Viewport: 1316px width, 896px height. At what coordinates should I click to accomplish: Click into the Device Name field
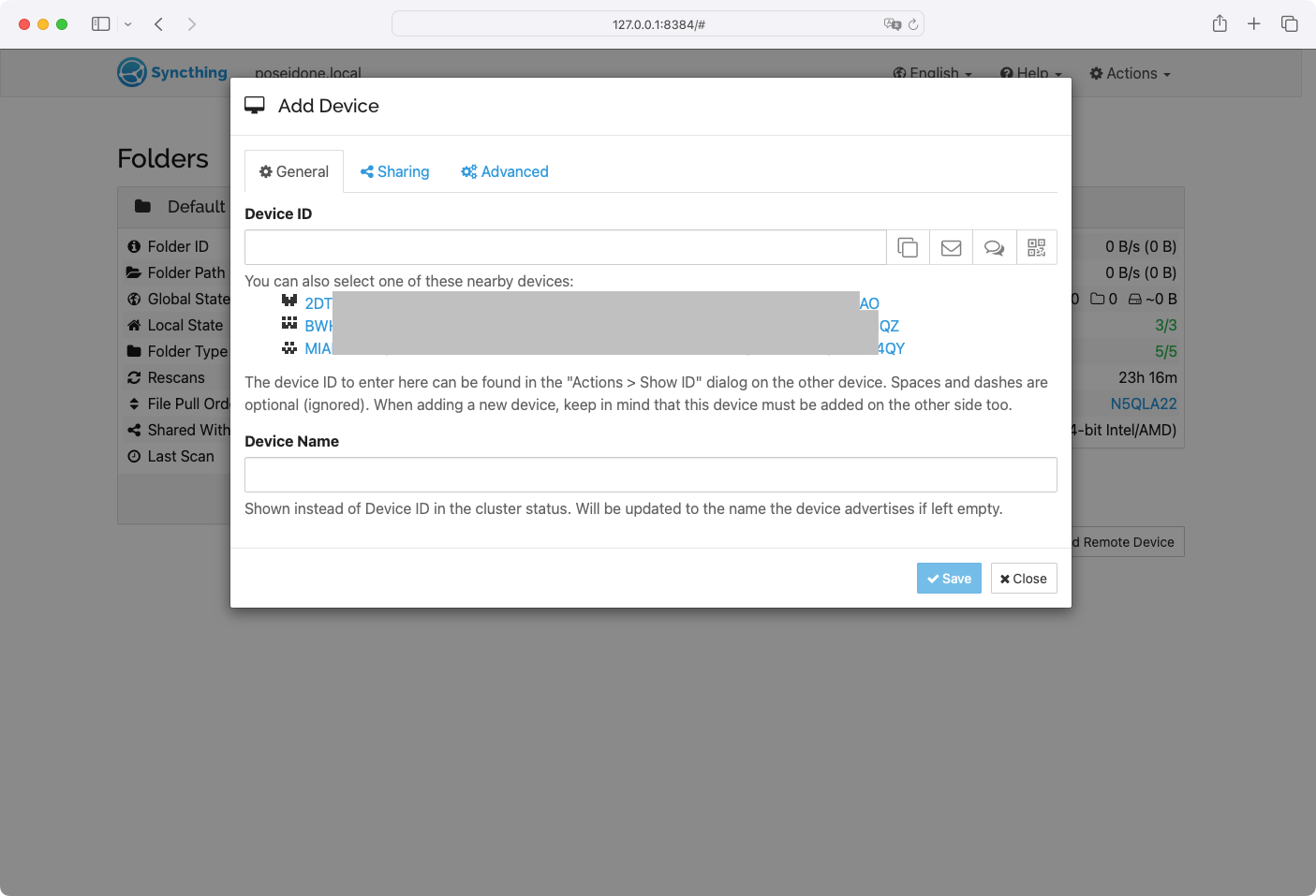coord(650,475)
